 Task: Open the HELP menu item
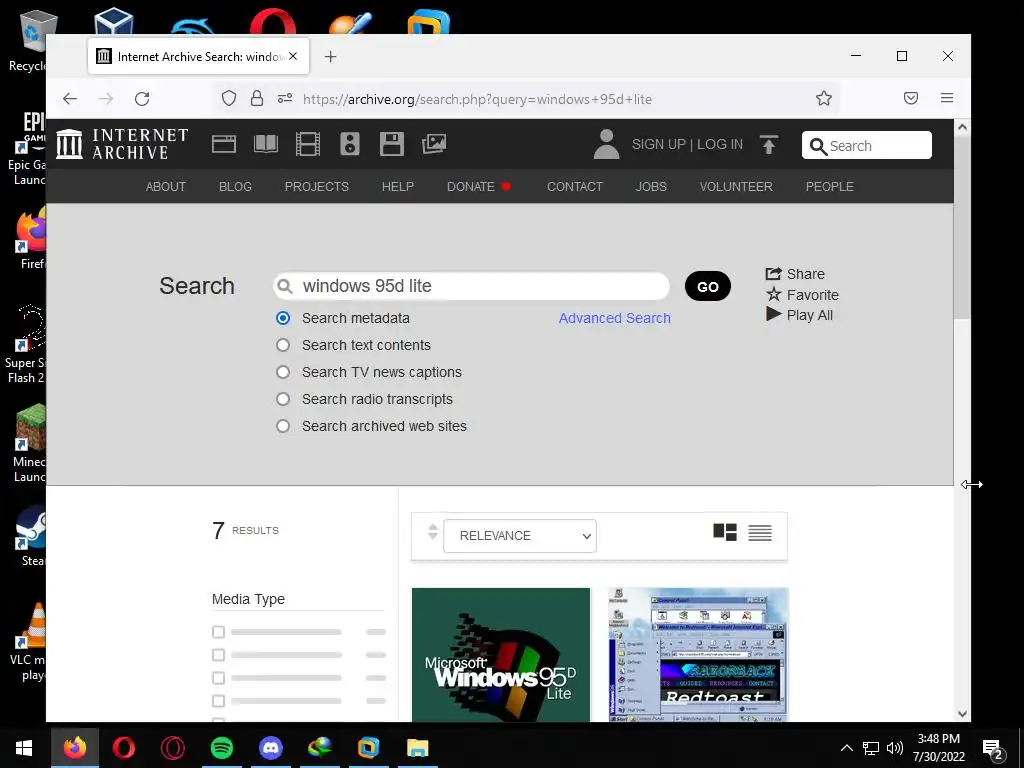(398, 187)
